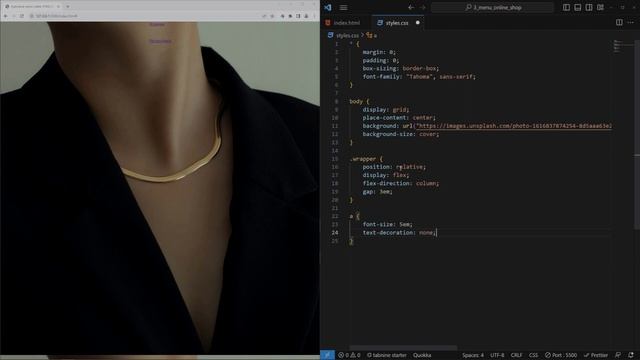Screen dimensions: 640x360
Task: Click the 'gap: 3em;' line
Action: click(x=377, y=191)
